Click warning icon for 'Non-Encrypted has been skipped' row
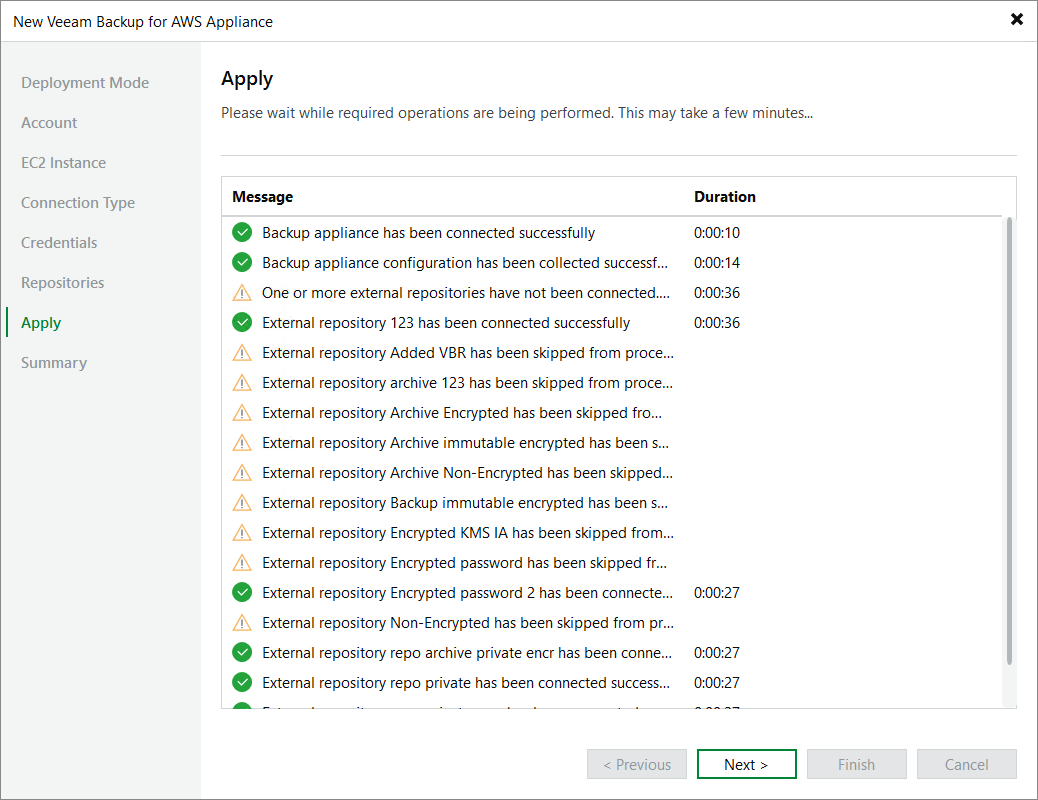The image size is (1038, 800). [x=242, y=623]
